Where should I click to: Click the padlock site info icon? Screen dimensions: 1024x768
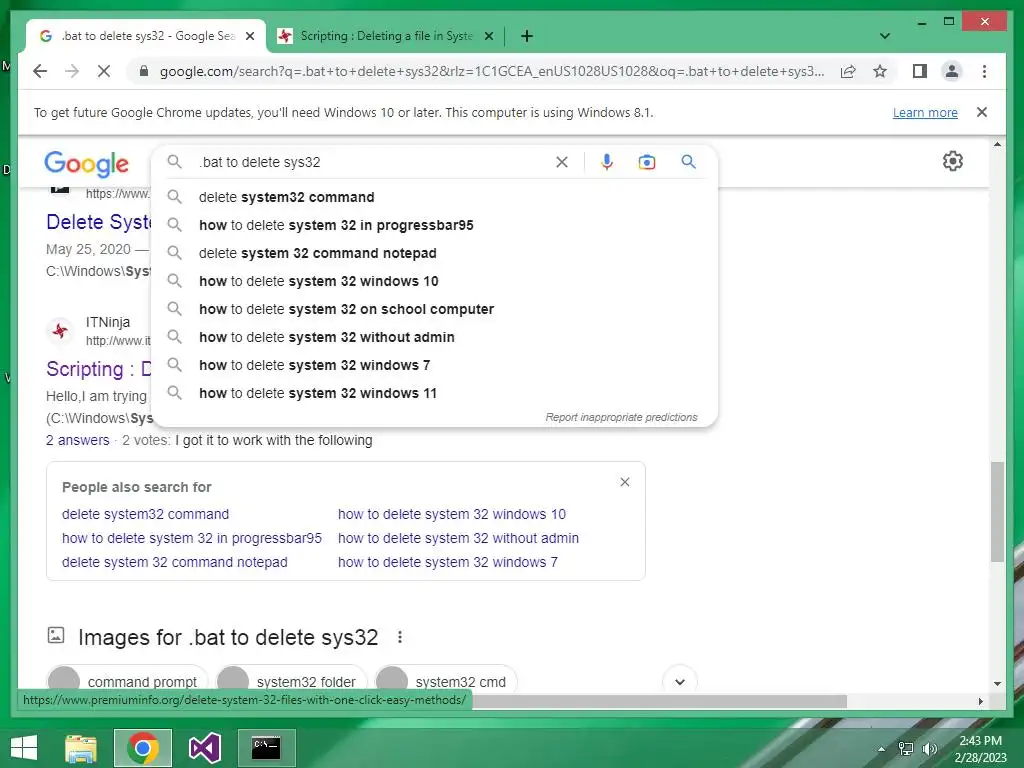[x=144, y=71]
